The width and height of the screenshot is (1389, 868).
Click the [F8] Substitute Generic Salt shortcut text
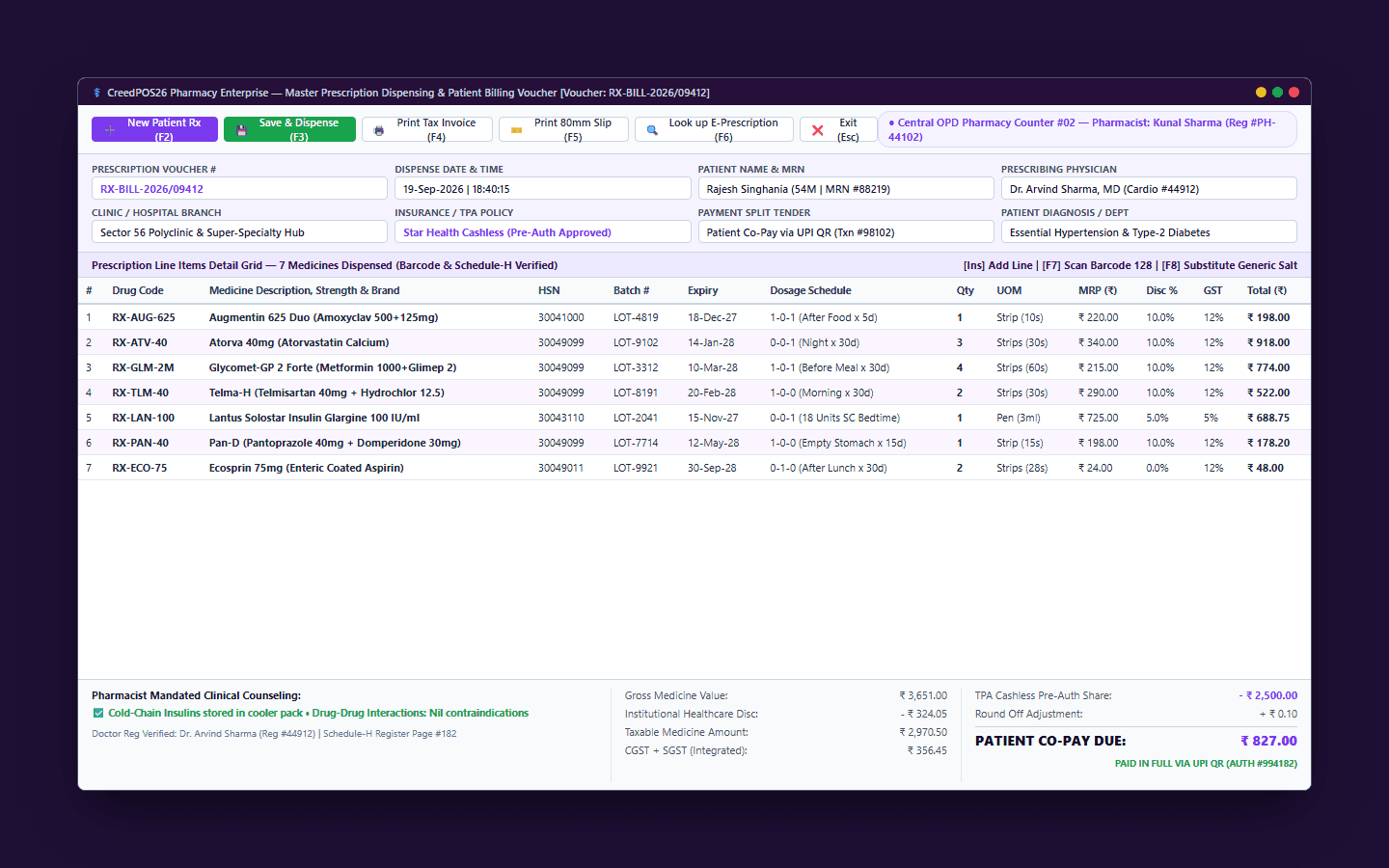pos(1229,266)
